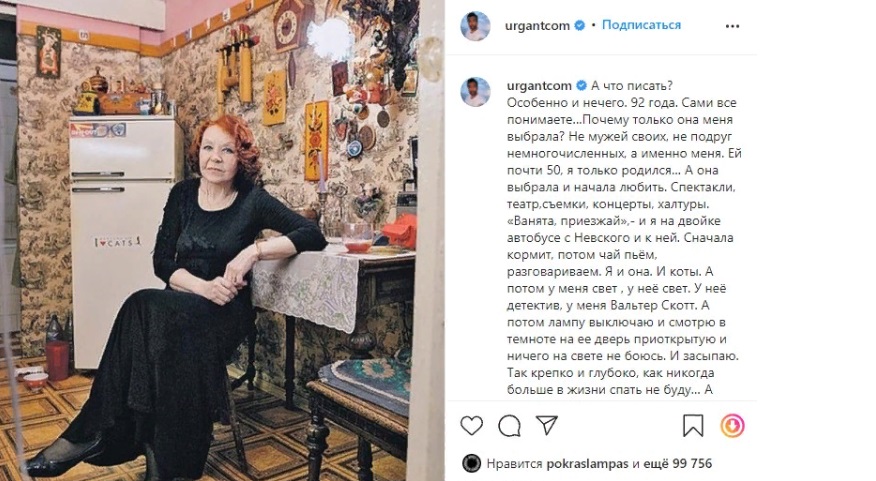Screen dimensions: 876x481
Task: Like the post with the heart icon
Action: coord(472,426)
